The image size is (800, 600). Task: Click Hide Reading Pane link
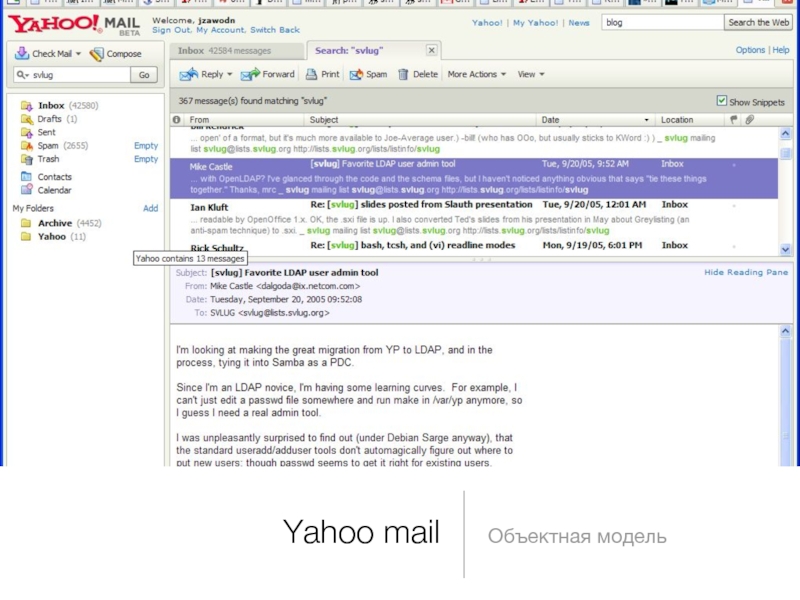coord(746,272)
